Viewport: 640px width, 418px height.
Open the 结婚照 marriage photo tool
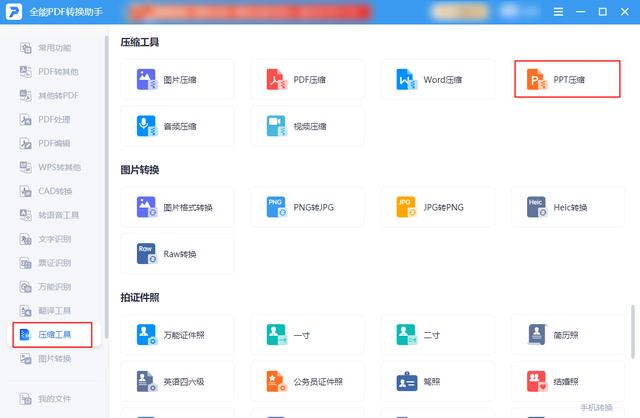click(x=568, y=382)
